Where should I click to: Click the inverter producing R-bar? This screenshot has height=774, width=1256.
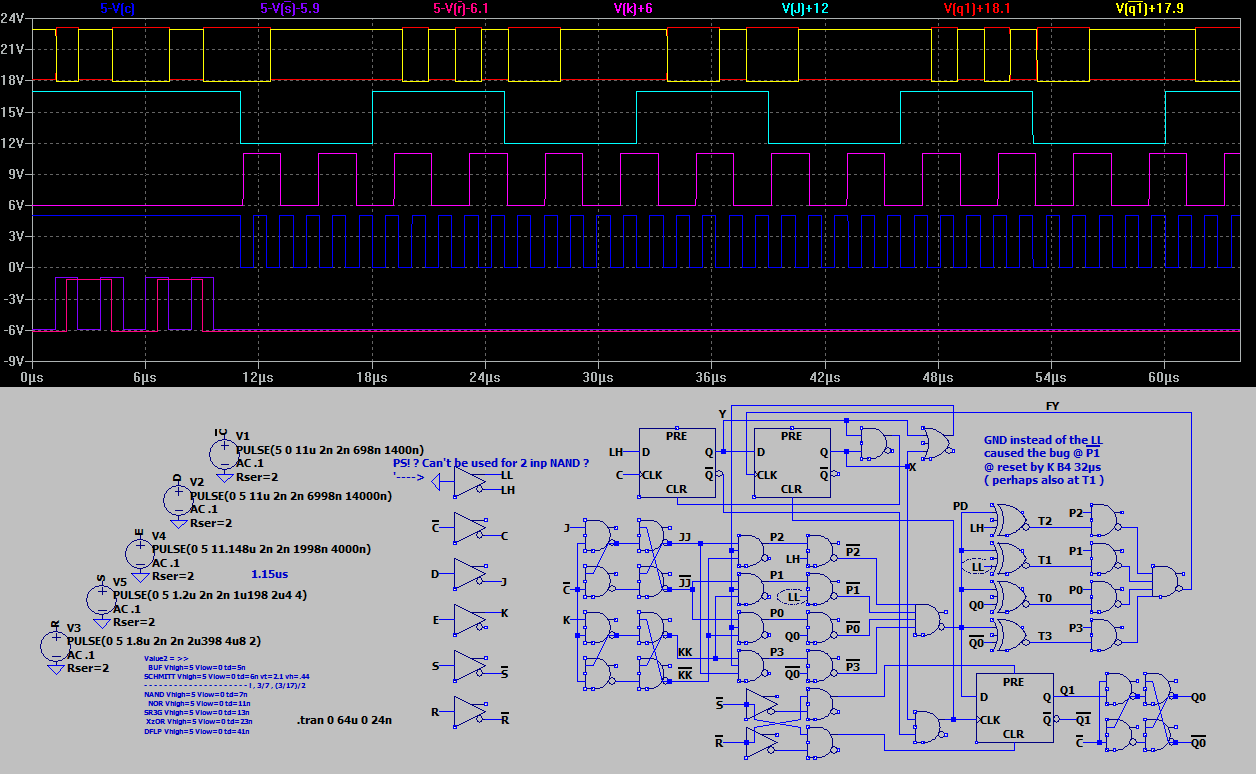[x=470, y=710]
